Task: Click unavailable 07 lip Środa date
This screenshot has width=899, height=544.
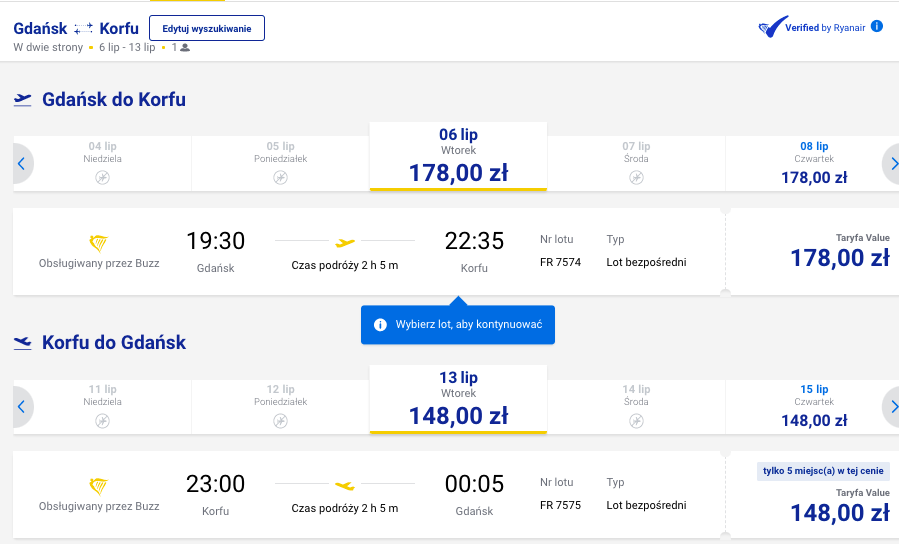Action: click(636, 163)
